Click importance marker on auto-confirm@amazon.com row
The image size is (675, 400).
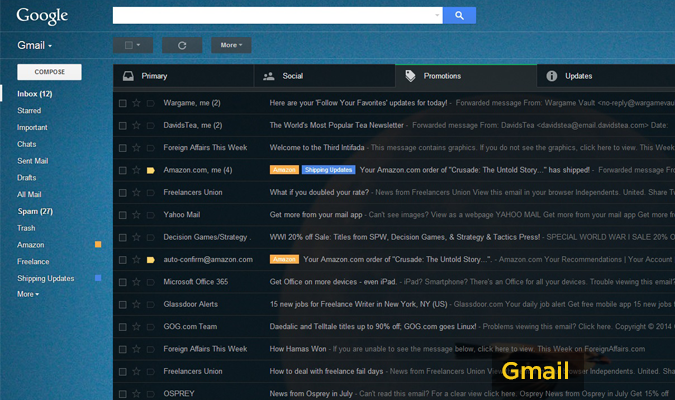point(151,260)
